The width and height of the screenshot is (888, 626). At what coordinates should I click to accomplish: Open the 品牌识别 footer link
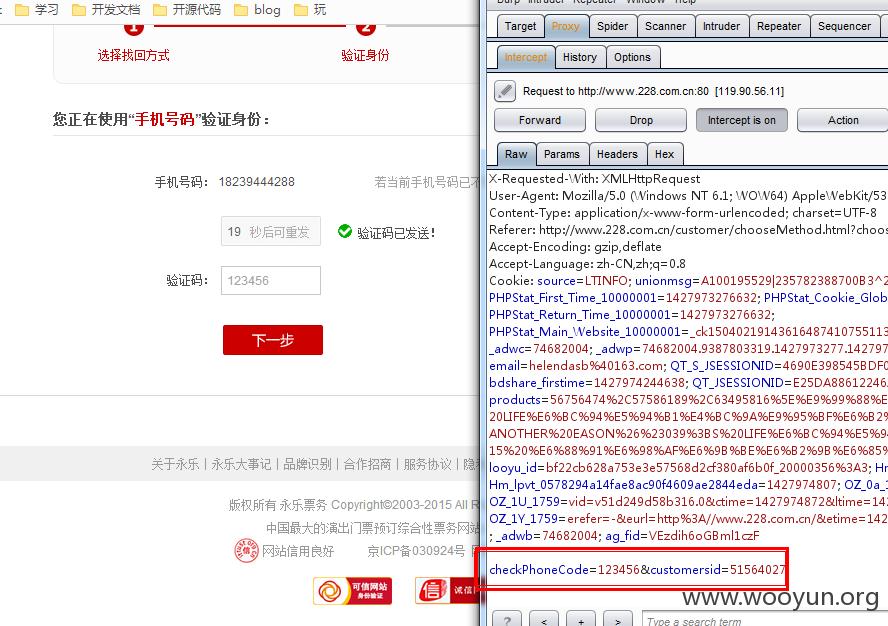[x=308, y=465]
